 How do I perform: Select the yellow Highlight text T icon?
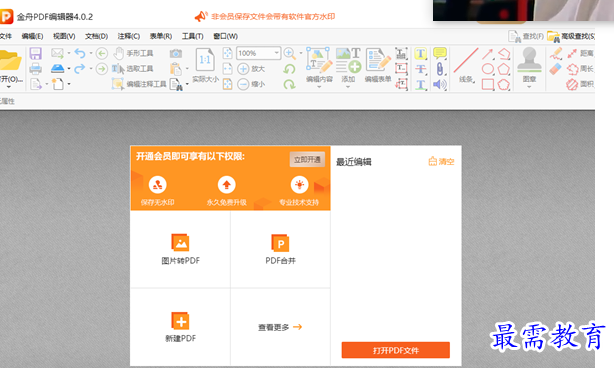421,53
